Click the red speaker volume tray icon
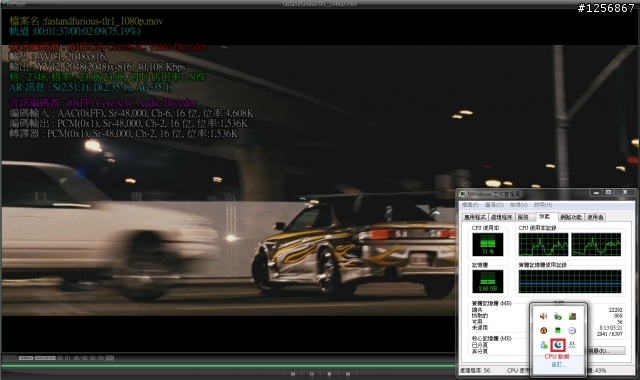640x380 pixels. pos(543,316)
